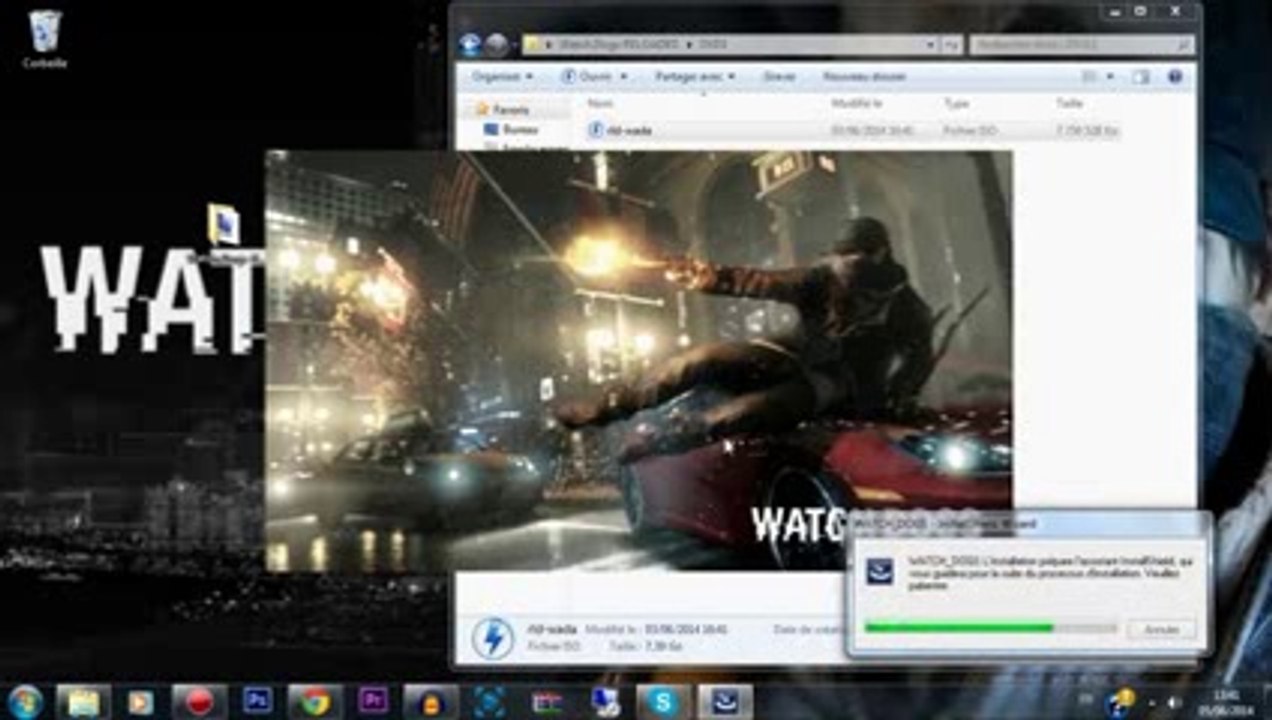Click the Fichier ISO type cell

[x=968, y=130]
